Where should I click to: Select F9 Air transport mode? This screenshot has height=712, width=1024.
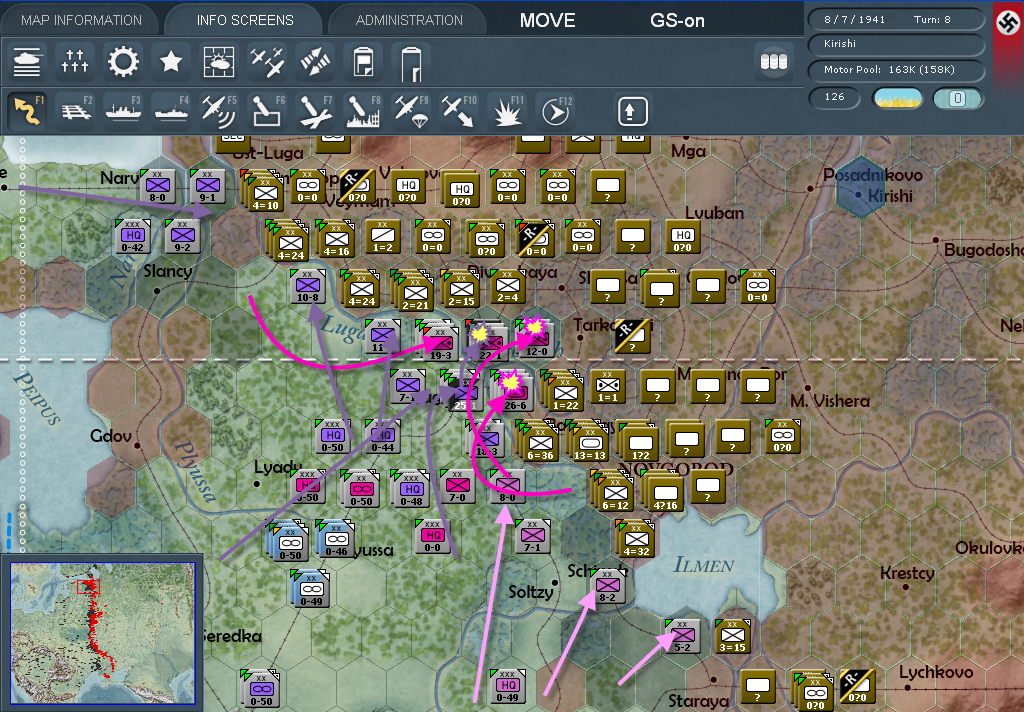(411, 110)
